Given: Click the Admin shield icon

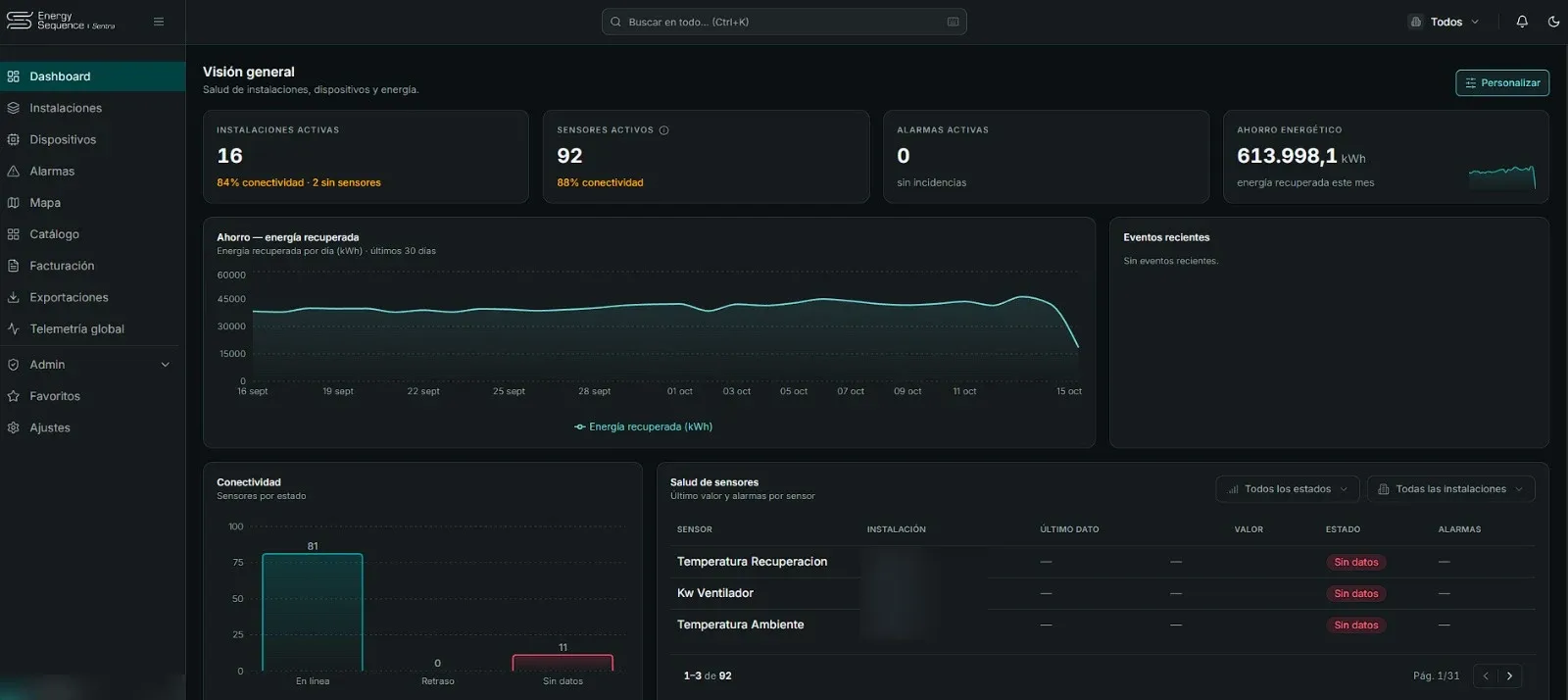Looking at the screenshot, I should pyautogui.click(x=14, y=365).
